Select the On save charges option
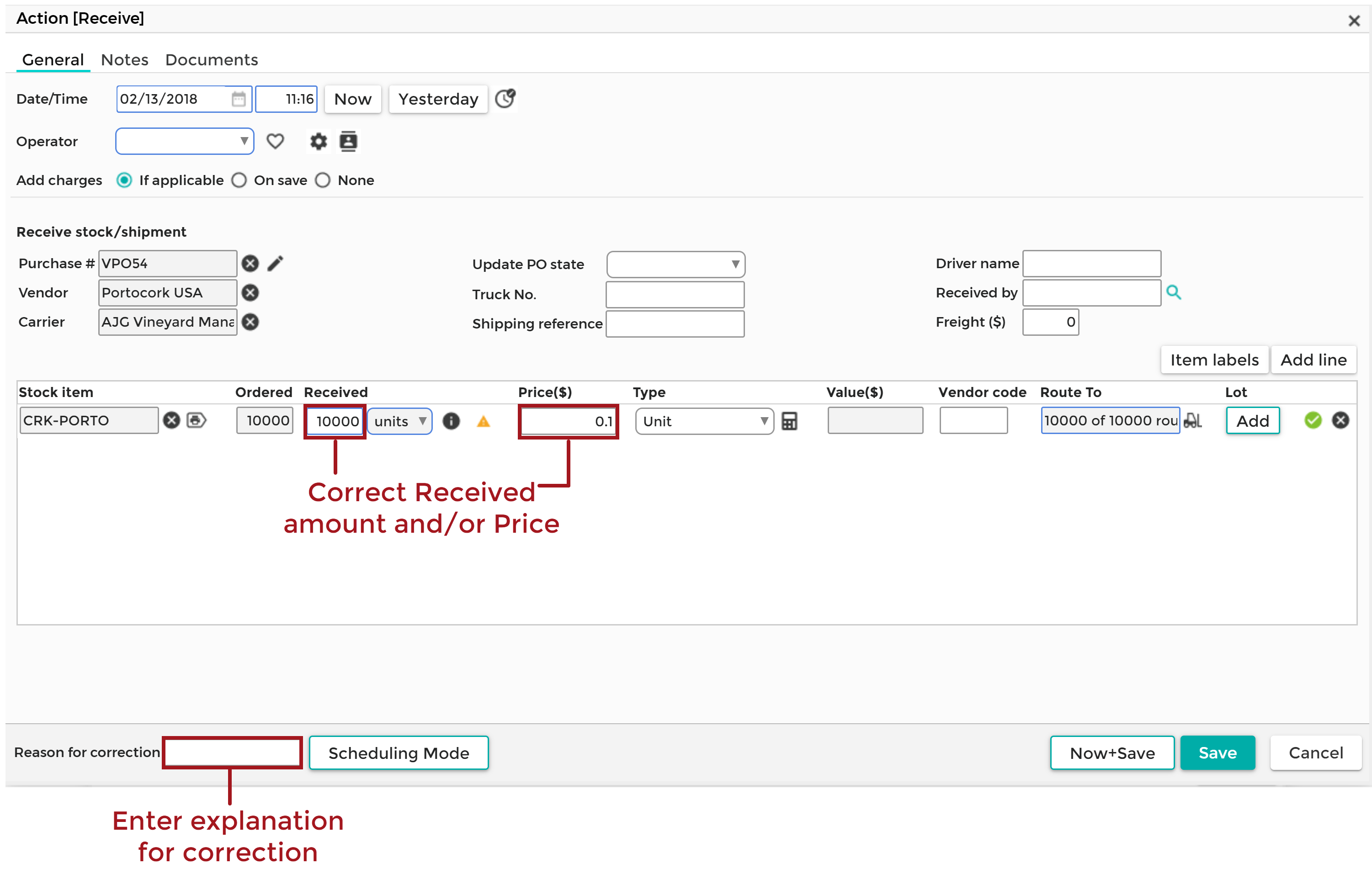 [x=239, y=180]
